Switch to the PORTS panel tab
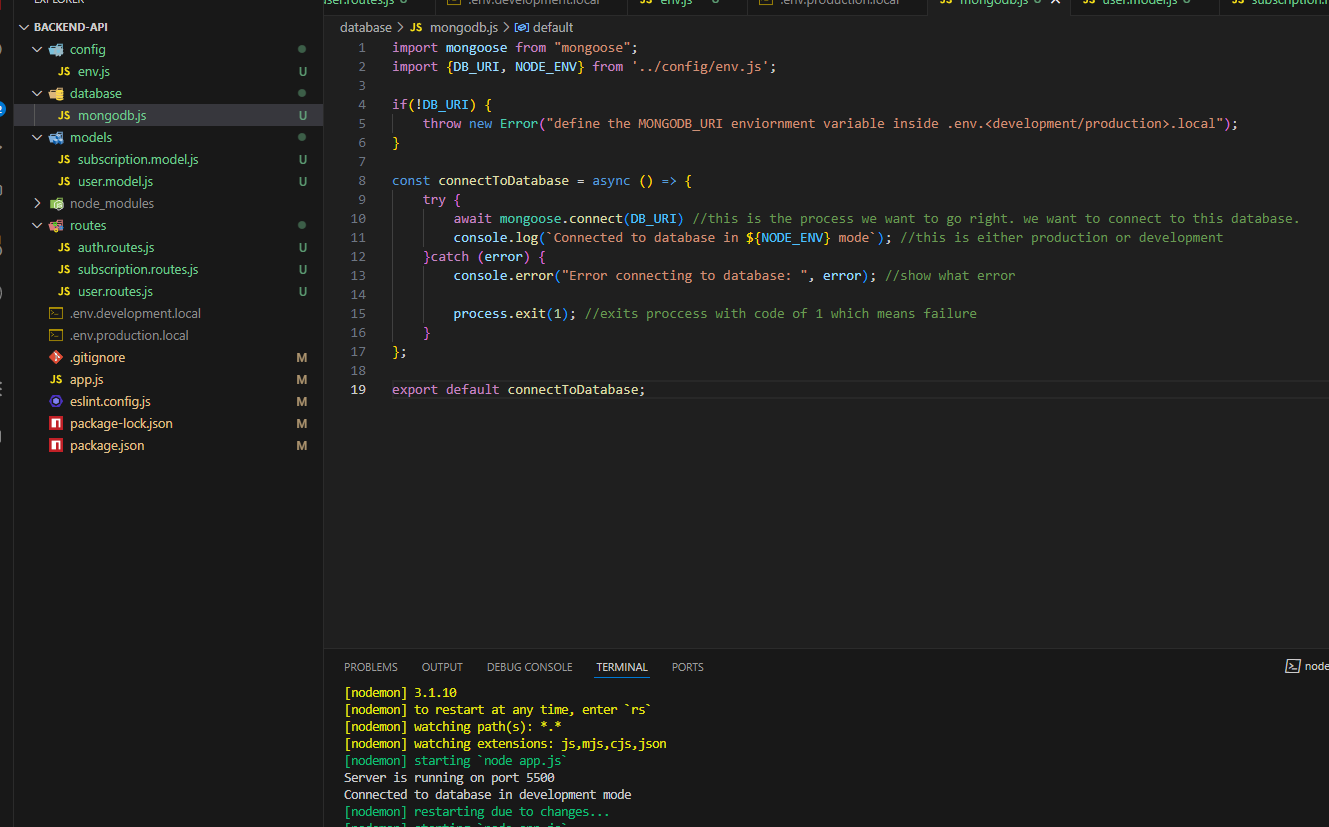This screenshot has width=1329, height=827. pos(688,667)
